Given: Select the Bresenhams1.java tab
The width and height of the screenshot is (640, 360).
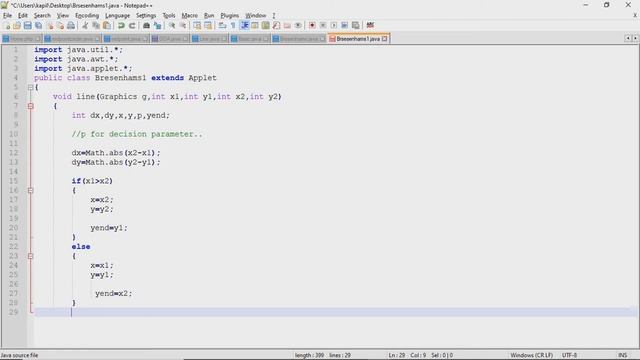Looking at the screenshot, I should 358,39.
